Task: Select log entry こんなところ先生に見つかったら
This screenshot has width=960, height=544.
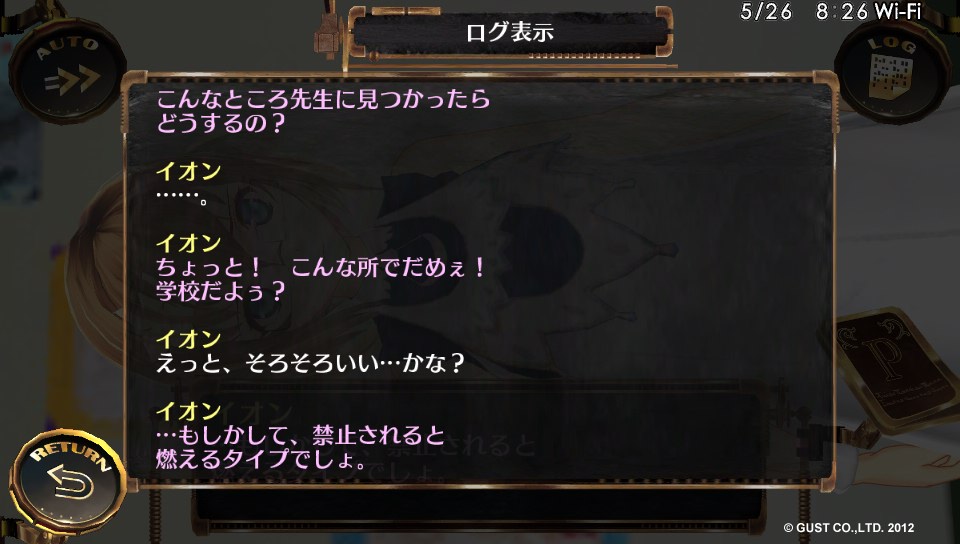Action: (323, 99)
